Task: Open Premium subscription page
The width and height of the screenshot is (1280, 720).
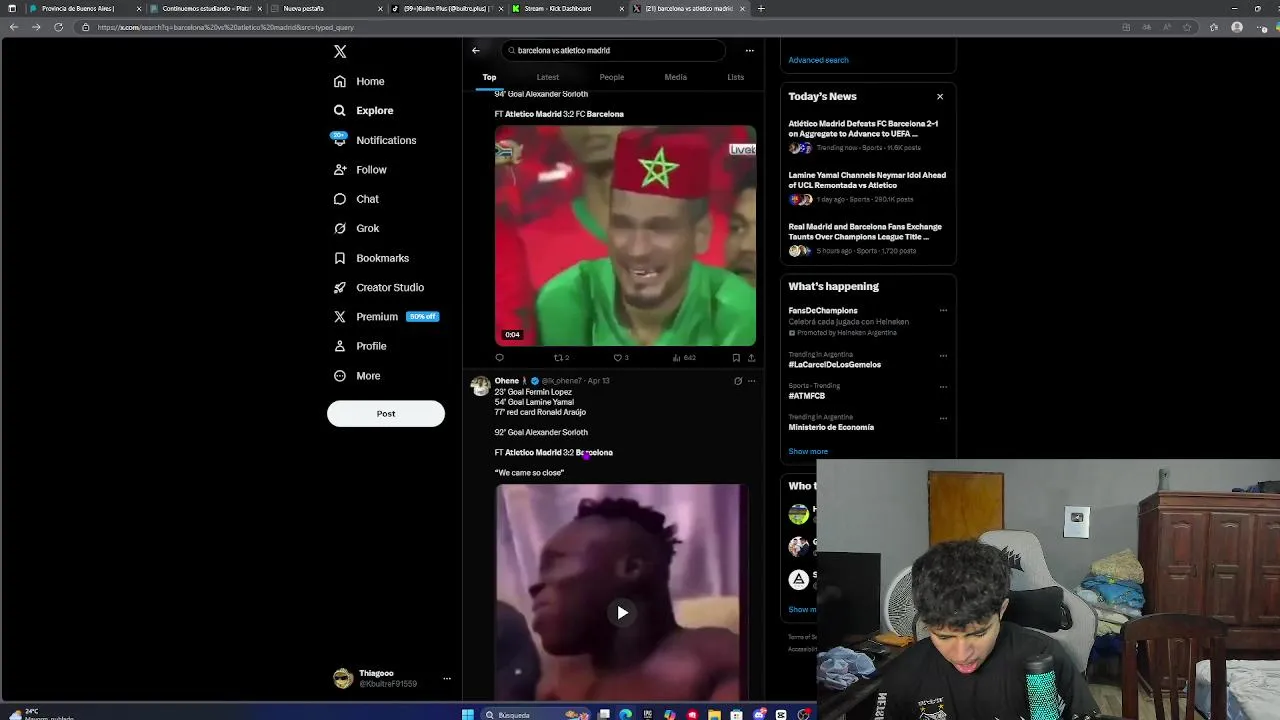Action: tap(386, 316)
